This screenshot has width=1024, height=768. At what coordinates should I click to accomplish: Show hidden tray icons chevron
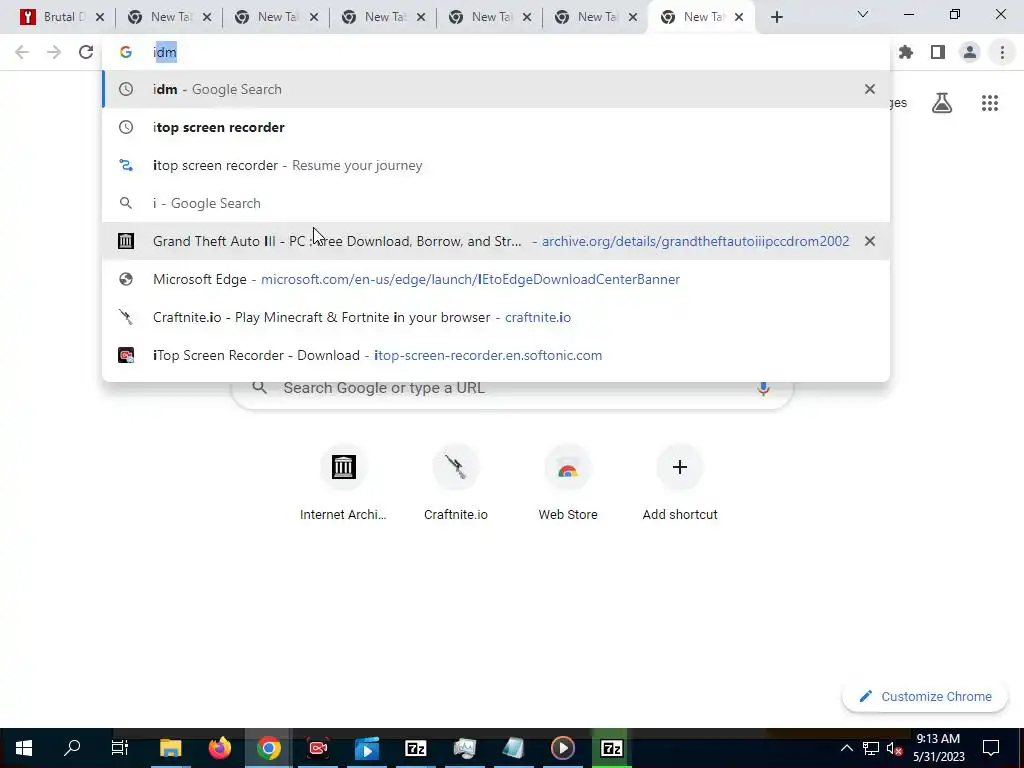coord(846,748)
